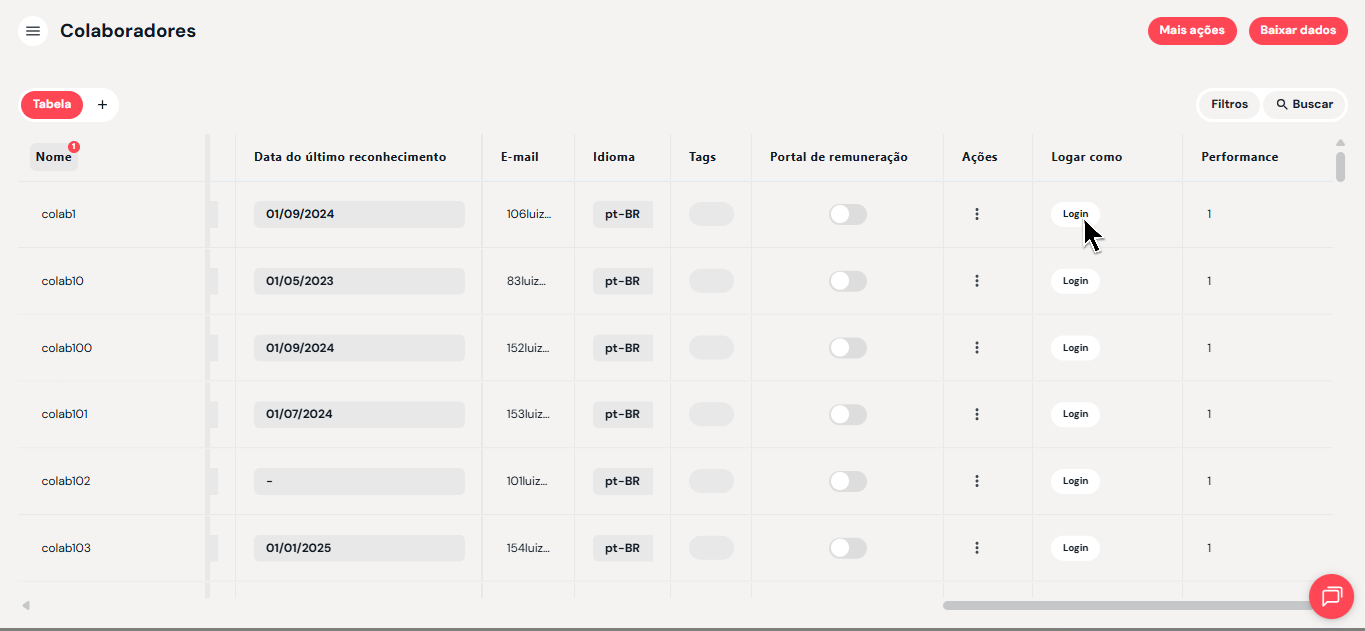Open the Filtros panel

click(1229, 104)
